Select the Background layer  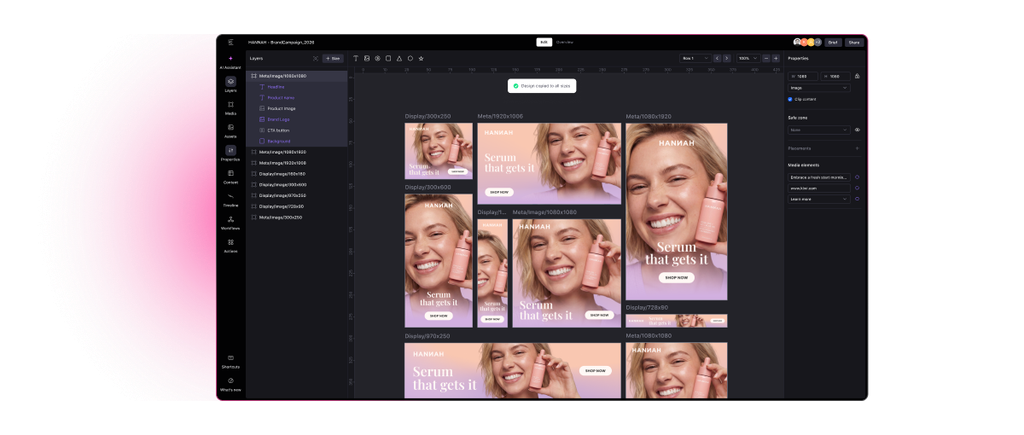coord(296,141)
